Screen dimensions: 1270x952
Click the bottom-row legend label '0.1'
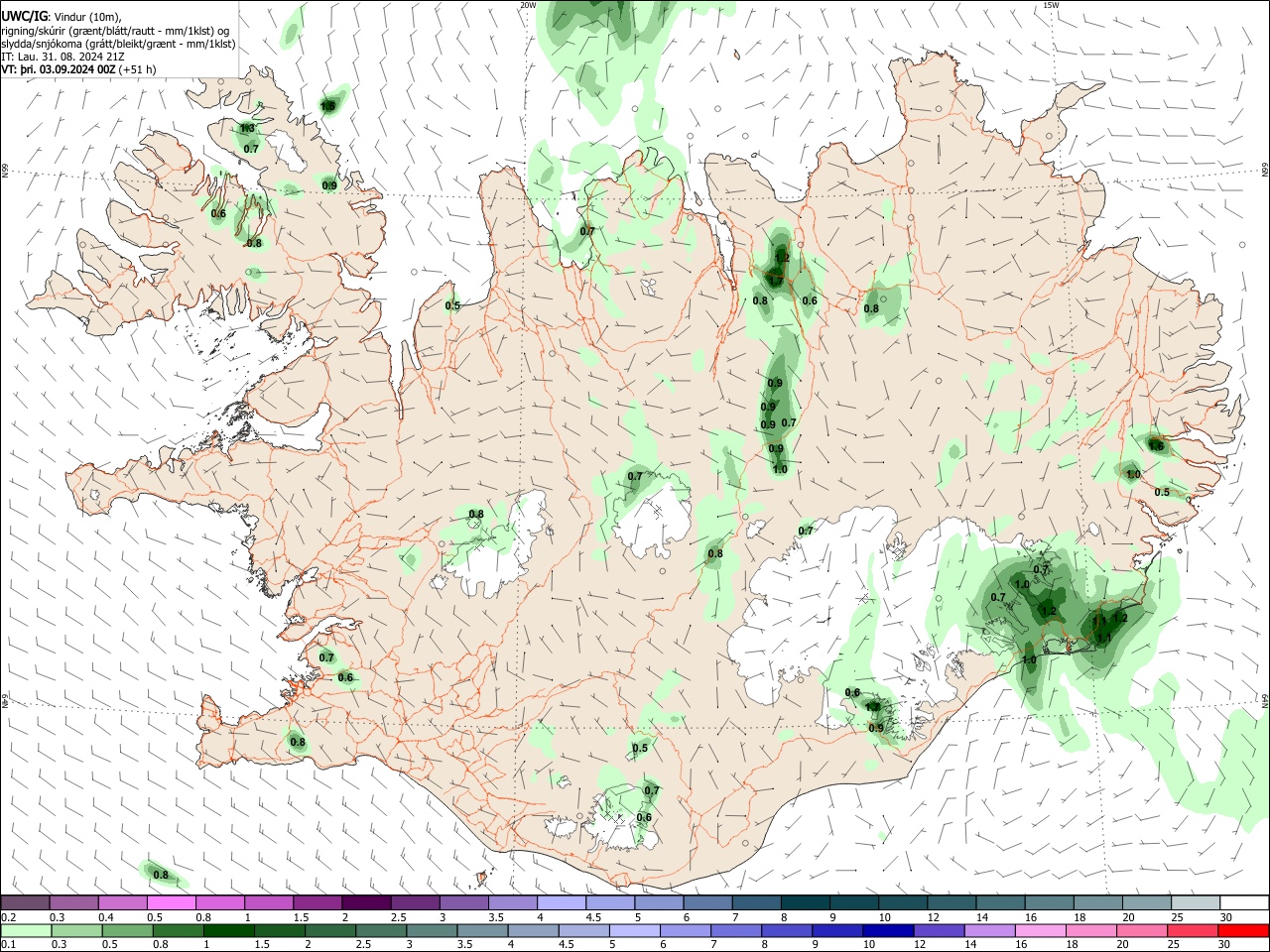coord(9,945)
